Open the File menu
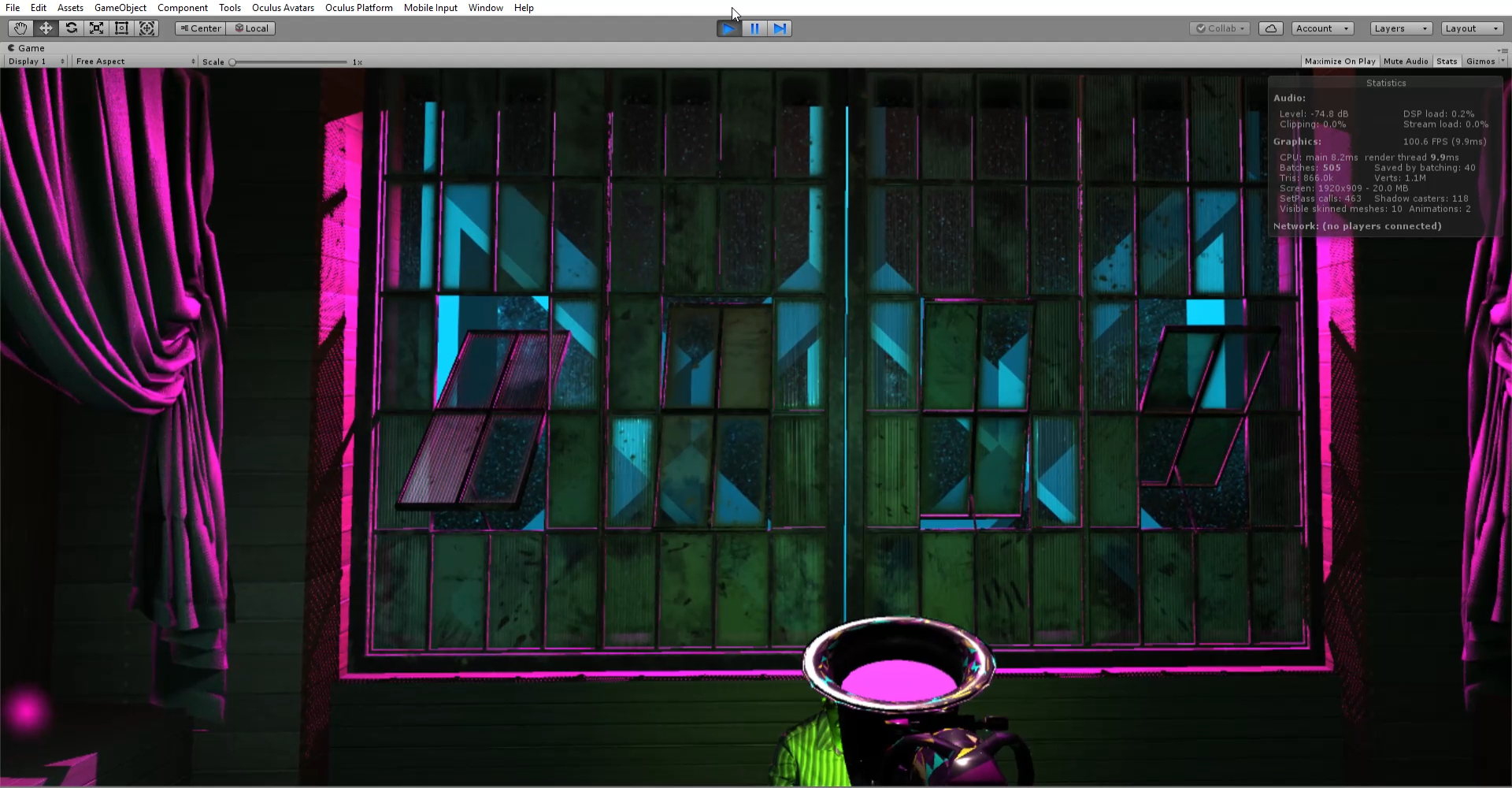Viewport: 1512px width, 788px height. [13, 8]
